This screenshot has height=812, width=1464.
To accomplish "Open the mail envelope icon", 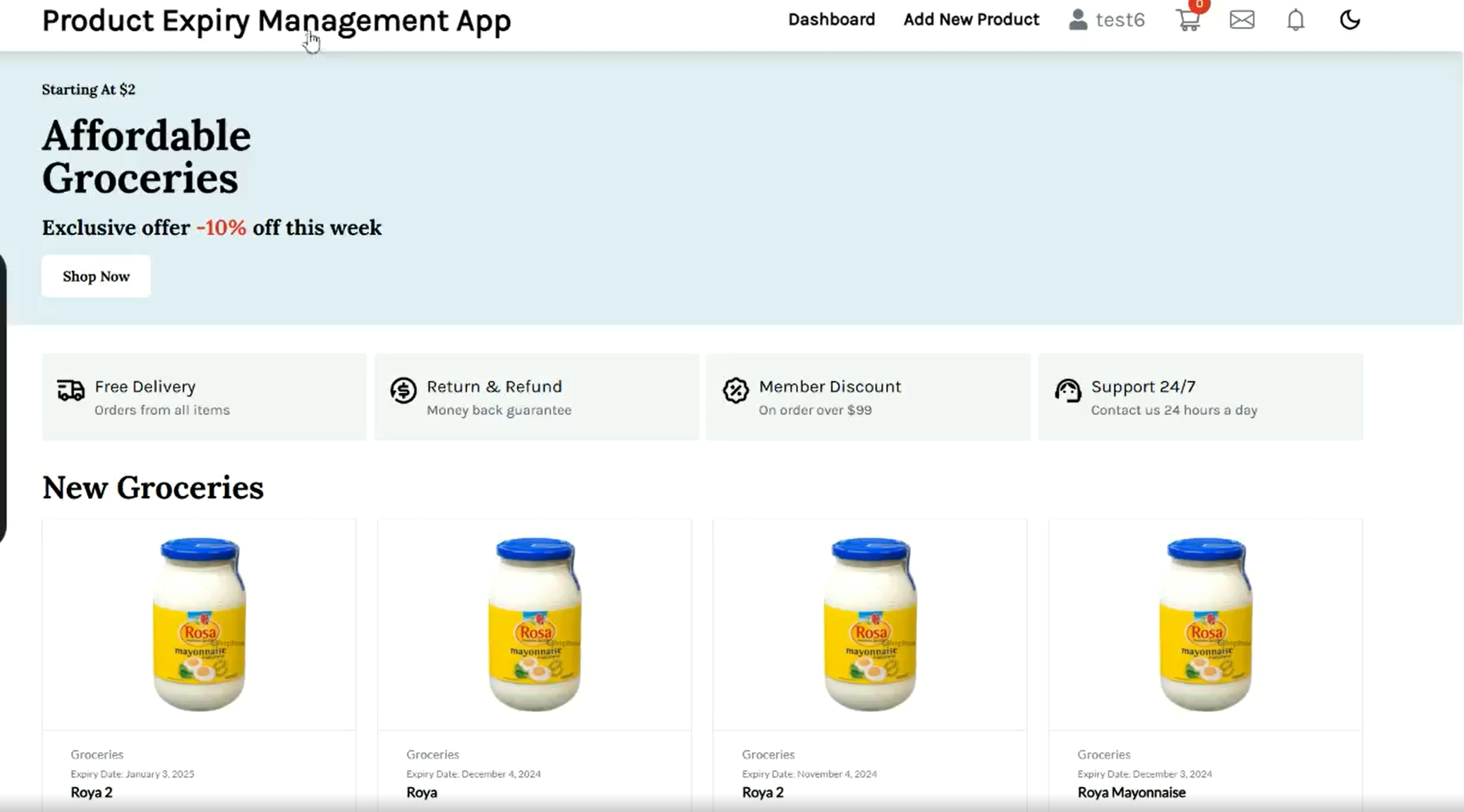I will [x=1242, y=20].
